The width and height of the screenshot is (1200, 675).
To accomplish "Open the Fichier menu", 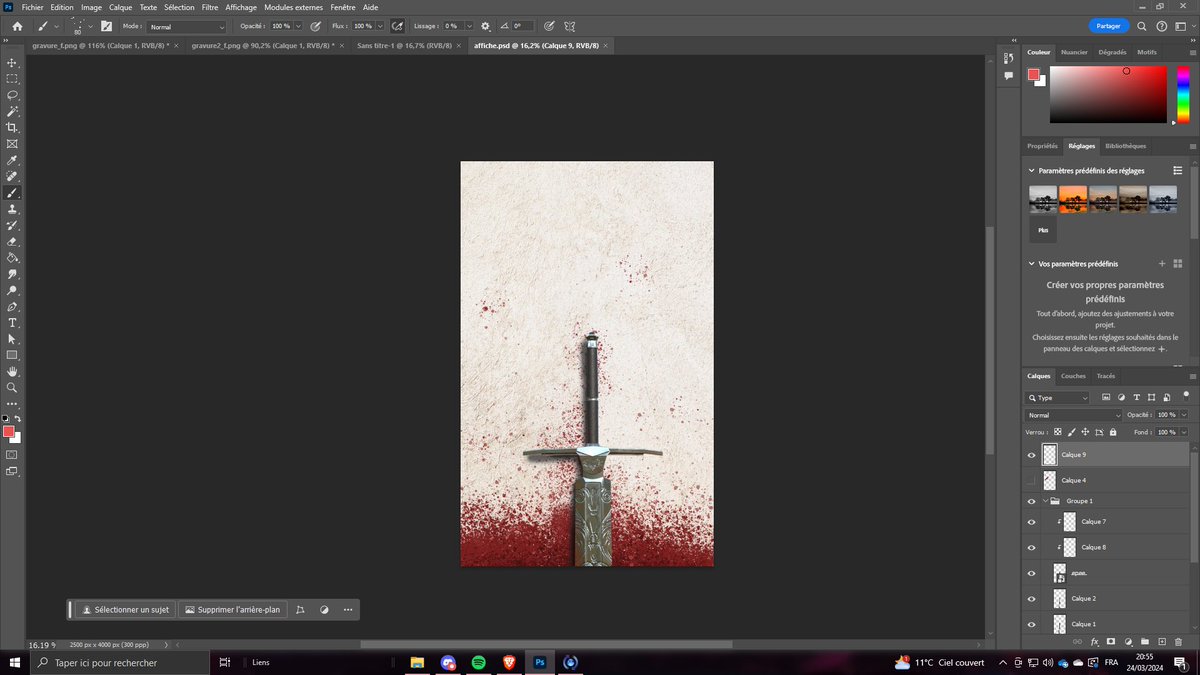I will pyautogui.click(x=33, y=7).
